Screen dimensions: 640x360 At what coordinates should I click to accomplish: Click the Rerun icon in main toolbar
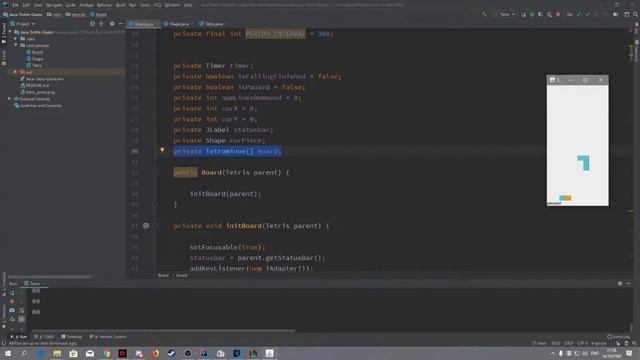point(523,14)
